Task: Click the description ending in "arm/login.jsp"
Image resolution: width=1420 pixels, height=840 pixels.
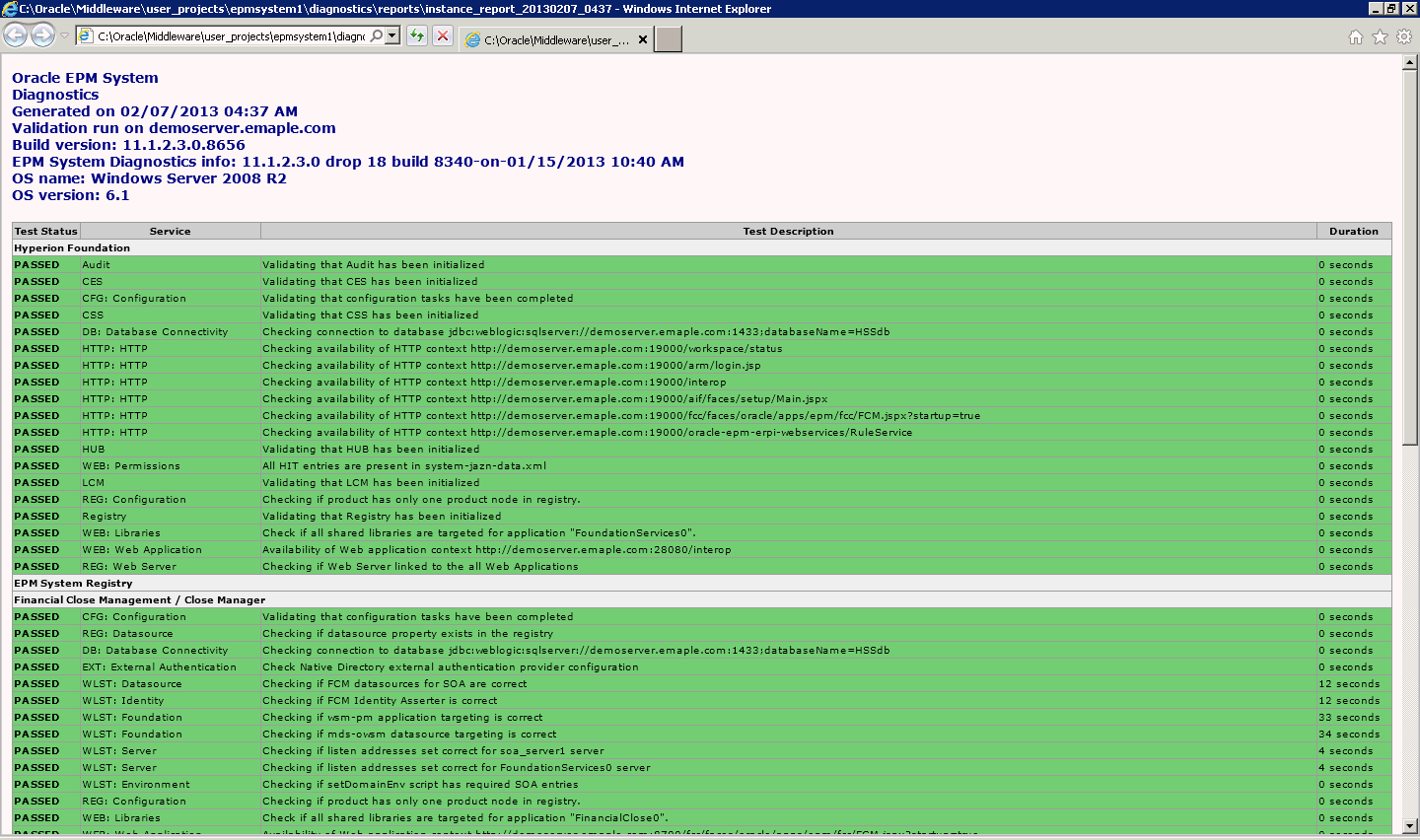Action: click(x=511, y=366)
